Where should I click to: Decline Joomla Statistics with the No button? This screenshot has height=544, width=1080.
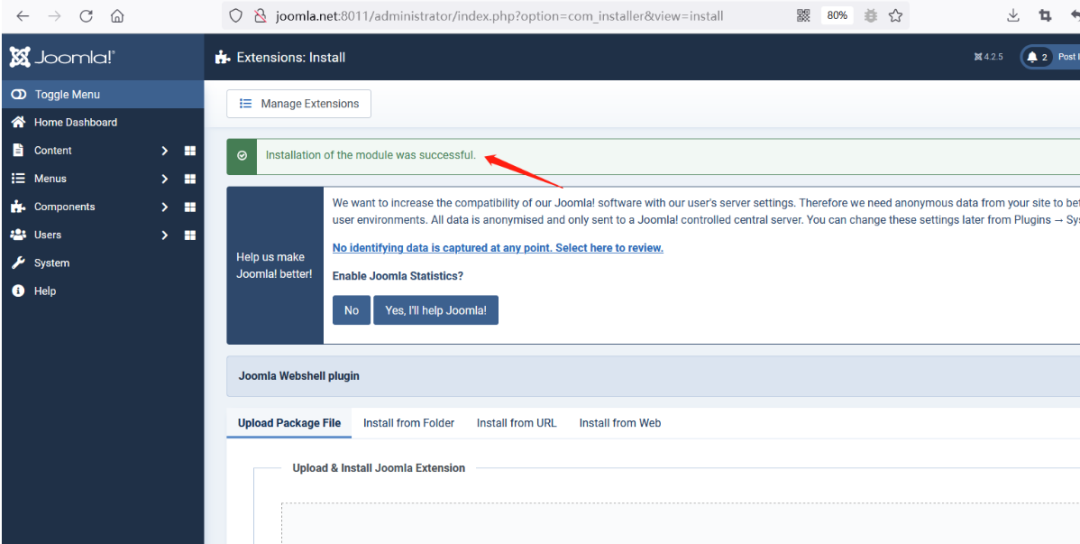pyautogui.click(x=351, y=311)
